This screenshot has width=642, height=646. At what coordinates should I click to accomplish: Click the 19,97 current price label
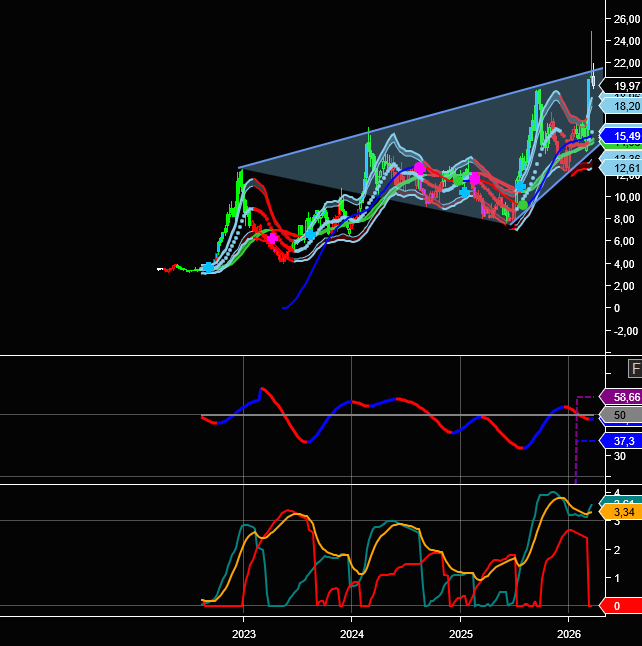(x=626, y=87)
